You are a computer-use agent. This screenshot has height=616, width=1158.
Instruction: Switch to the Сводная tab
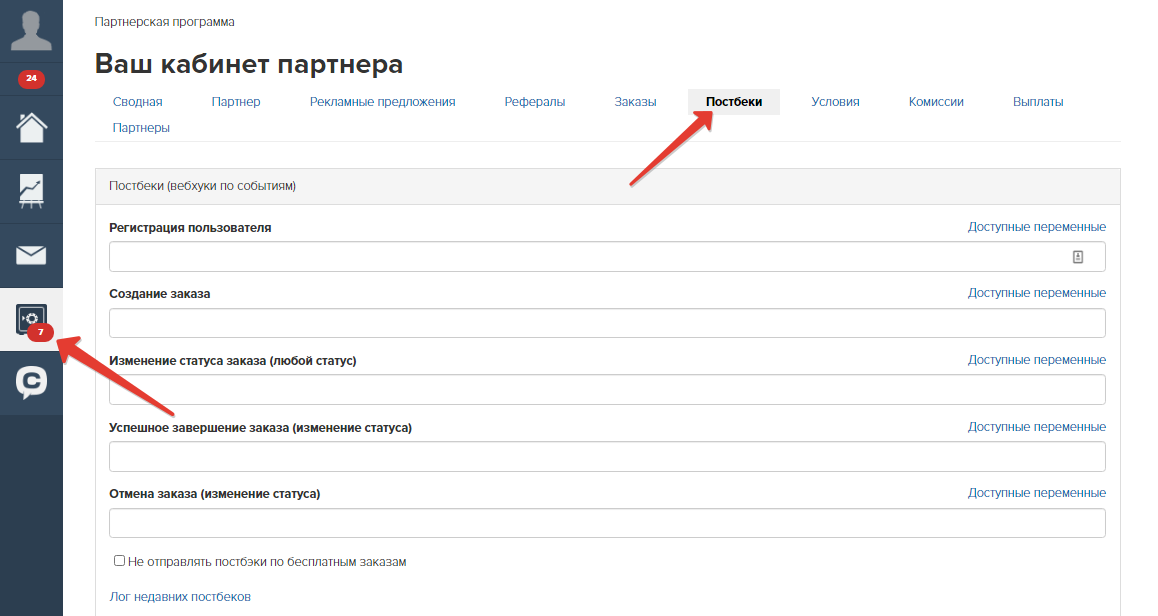tap(137, 102)
